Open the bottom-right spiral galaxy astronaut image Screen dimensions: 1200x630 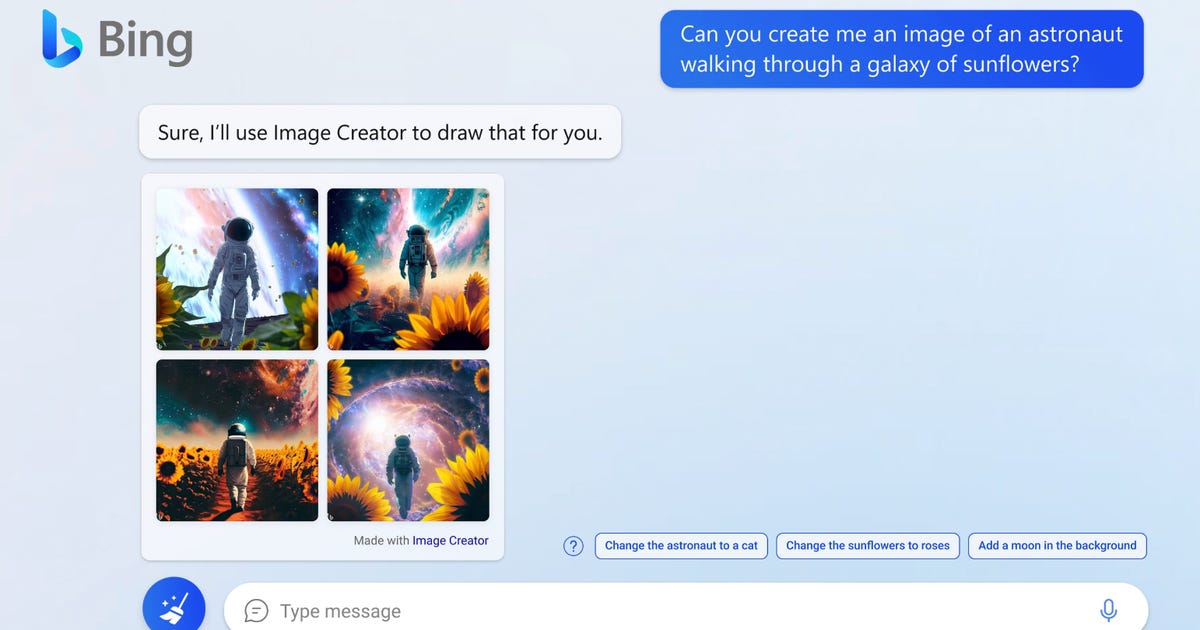(x=408, y=440)
